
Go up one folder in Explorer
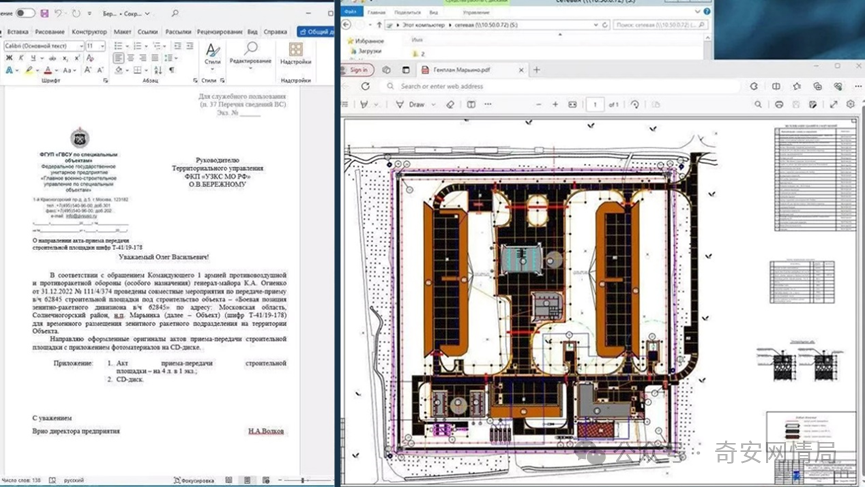pyautogui.click(x=379, y=25)
